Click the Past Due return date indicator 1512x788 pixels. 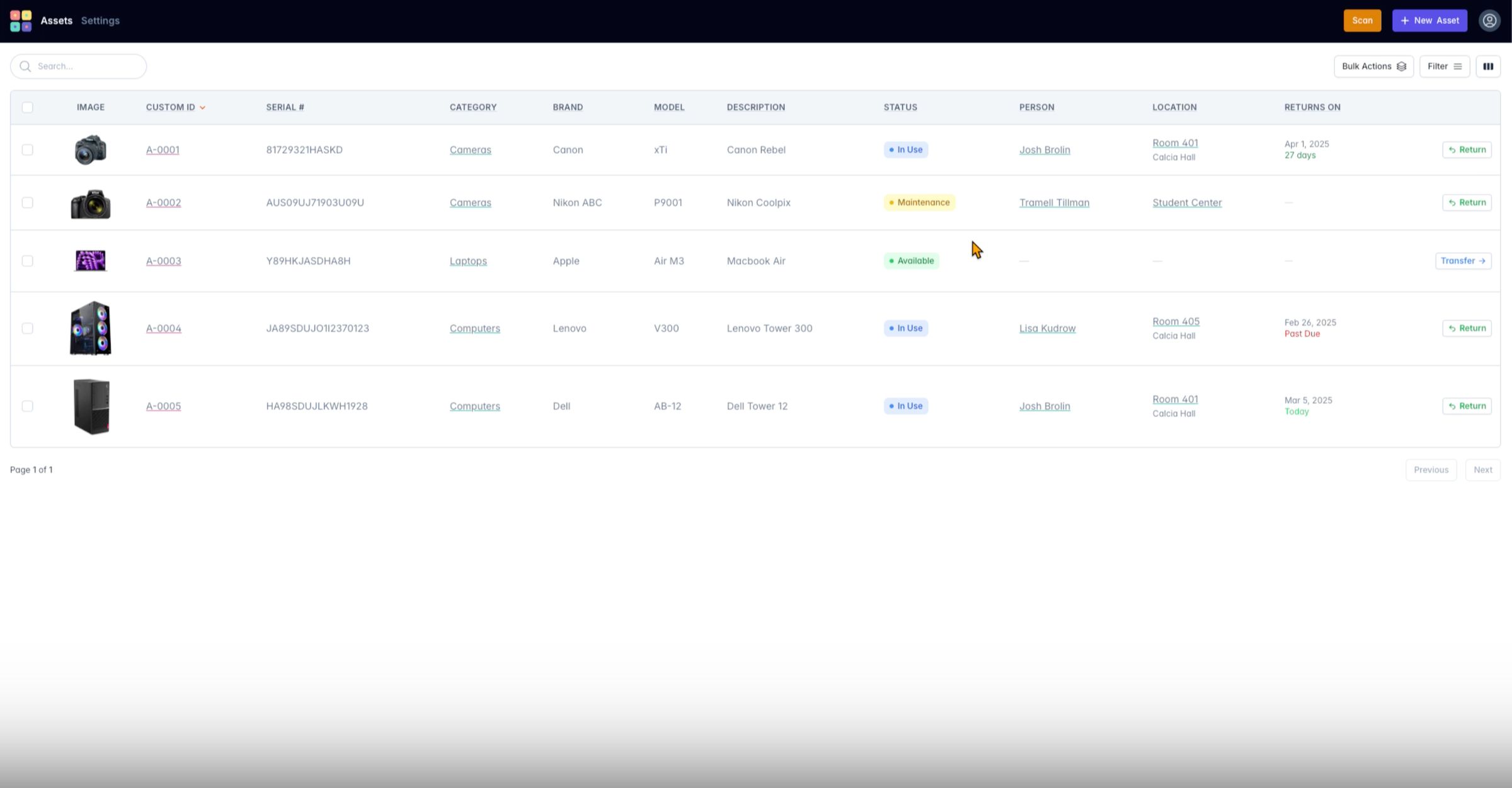tap(1302, 334)
